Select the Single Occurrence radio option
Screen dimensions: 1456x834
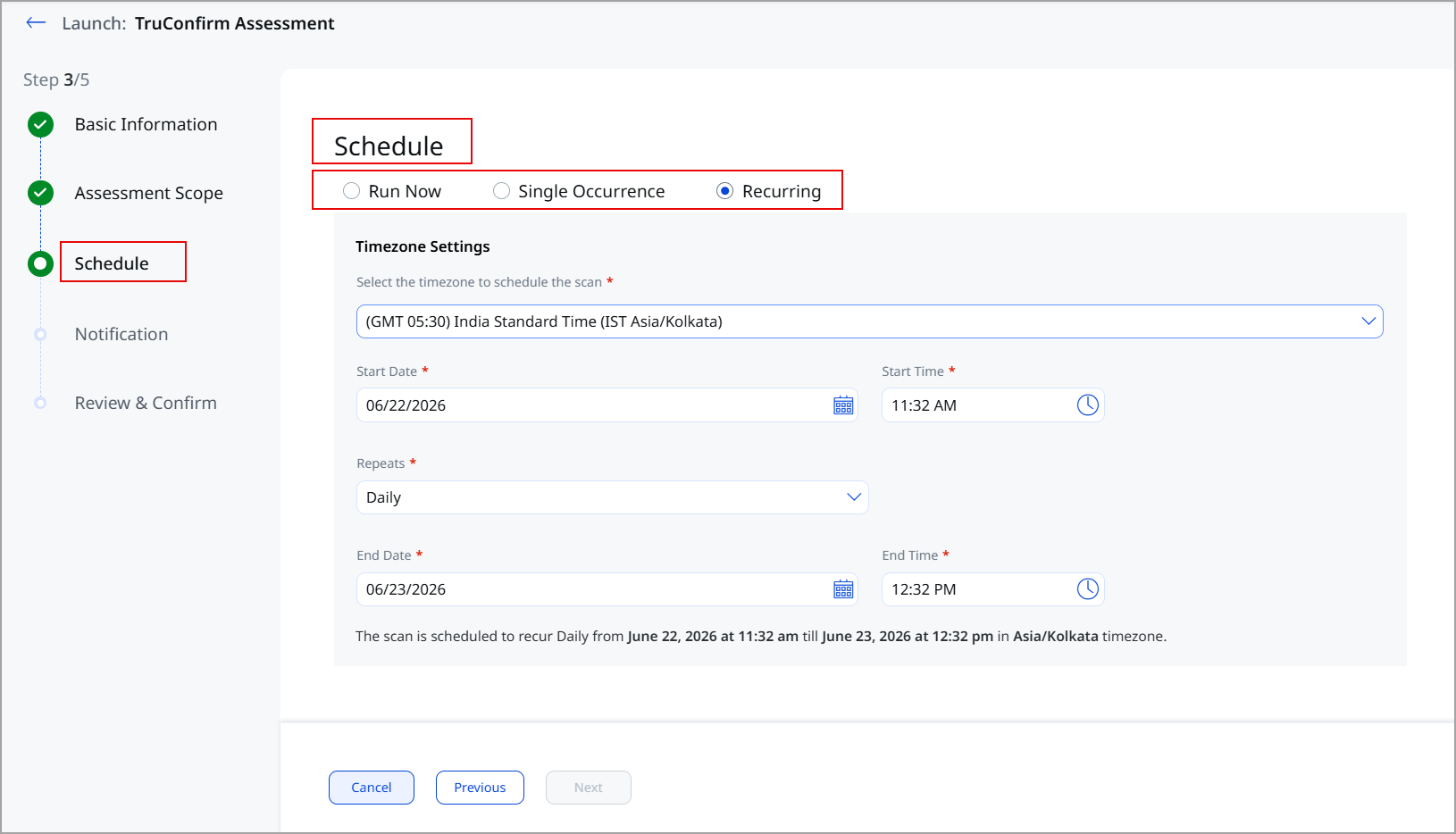[502, 191]
